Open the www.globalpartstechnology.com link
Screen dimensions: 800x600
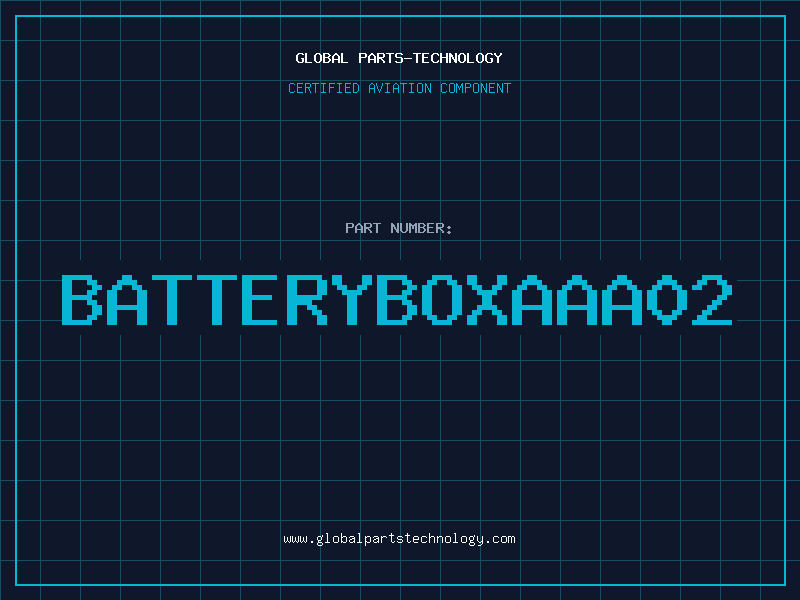pyautogui.click(x=399, y=539)
